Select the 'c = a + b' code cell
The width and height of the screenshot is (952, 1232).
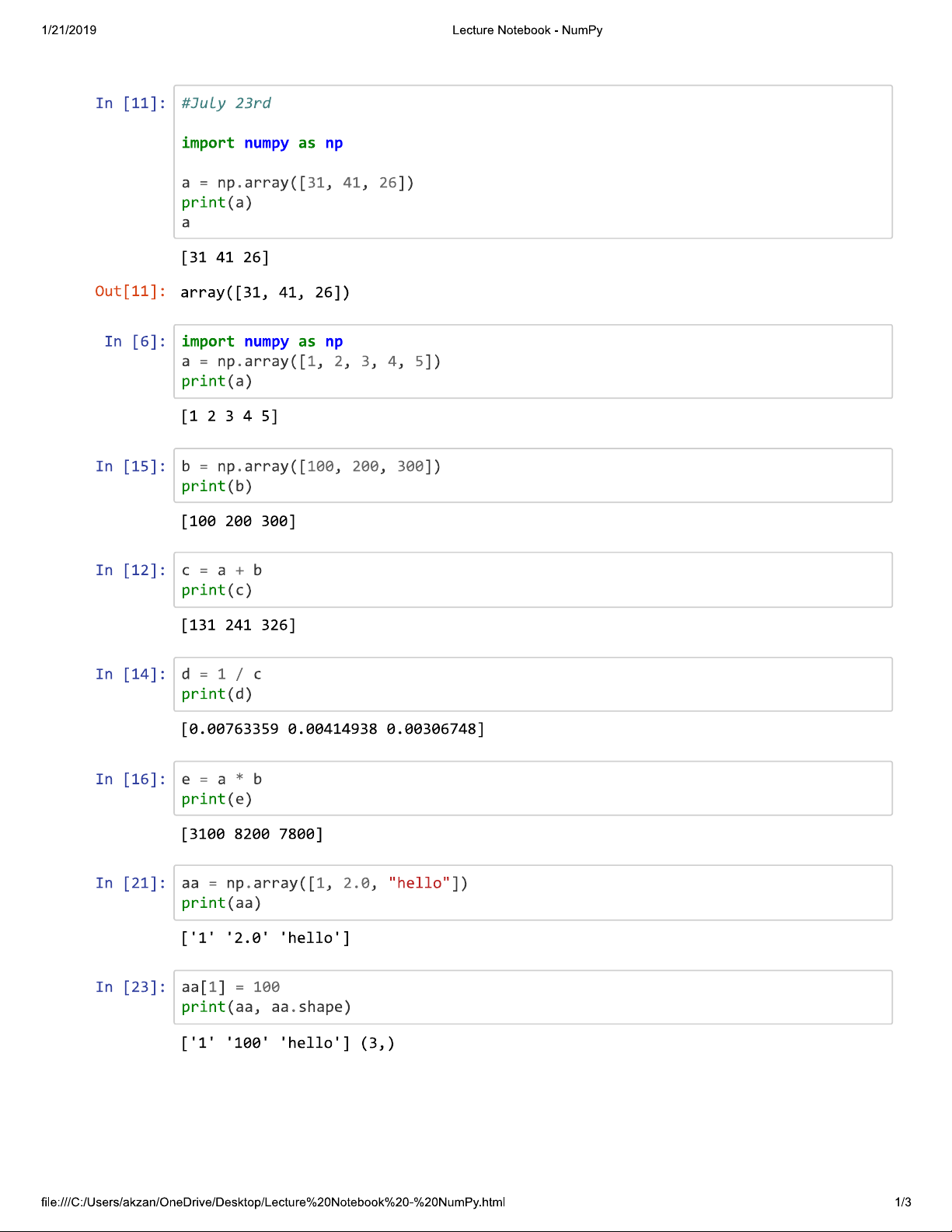click(x=532, y=580)
